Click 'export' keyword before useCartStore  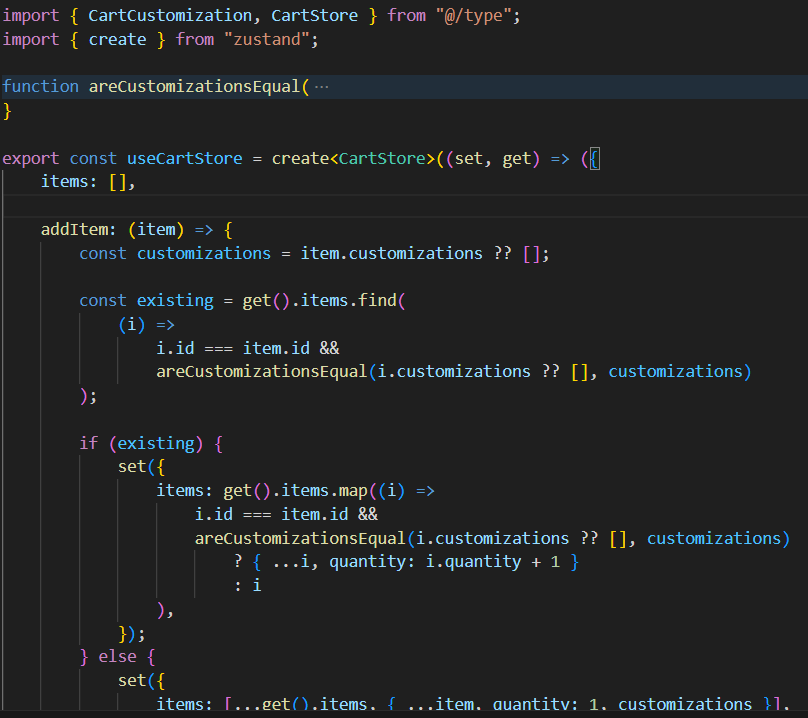click(30, 158)
